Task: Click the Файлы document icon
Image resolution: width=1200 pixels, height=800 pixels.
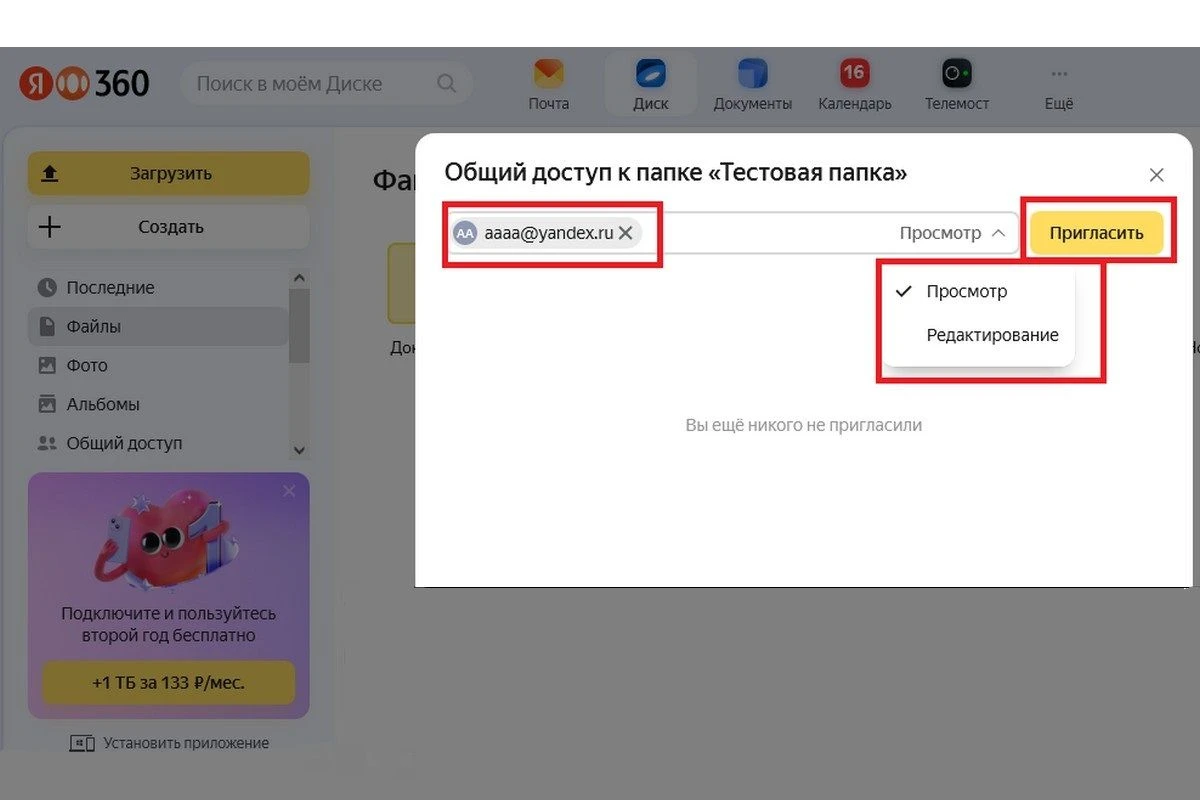Action: [47, 326]
